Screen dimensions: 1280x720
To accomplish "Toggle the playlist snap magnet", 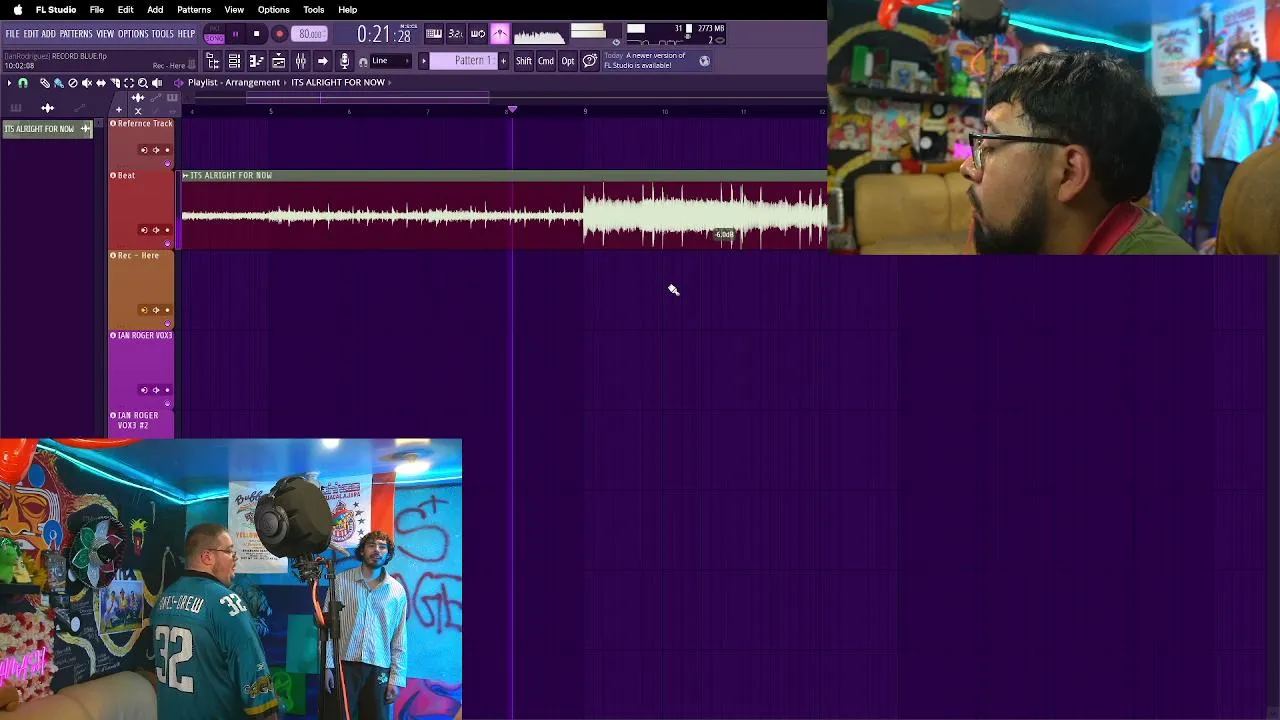I will point(23,83).
